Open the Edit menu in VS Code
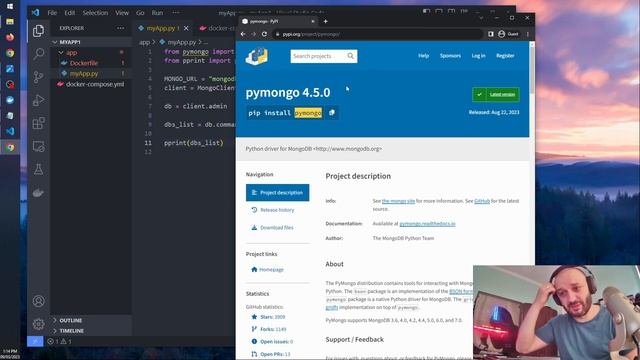Screen dimensions: 640x360 pos(70,13)
